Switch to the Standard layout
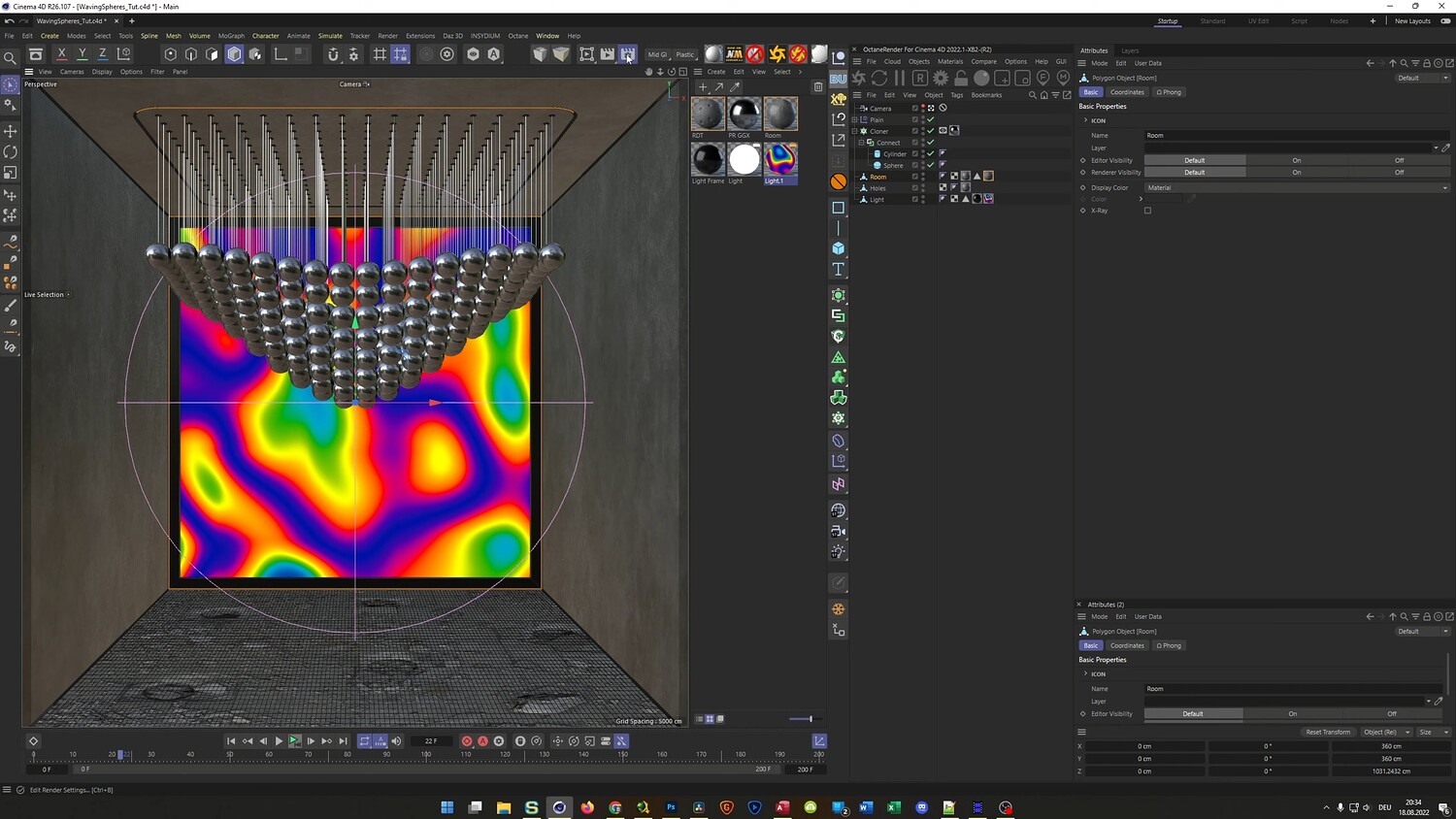The image size is (1456, 819). (1212, 21)
